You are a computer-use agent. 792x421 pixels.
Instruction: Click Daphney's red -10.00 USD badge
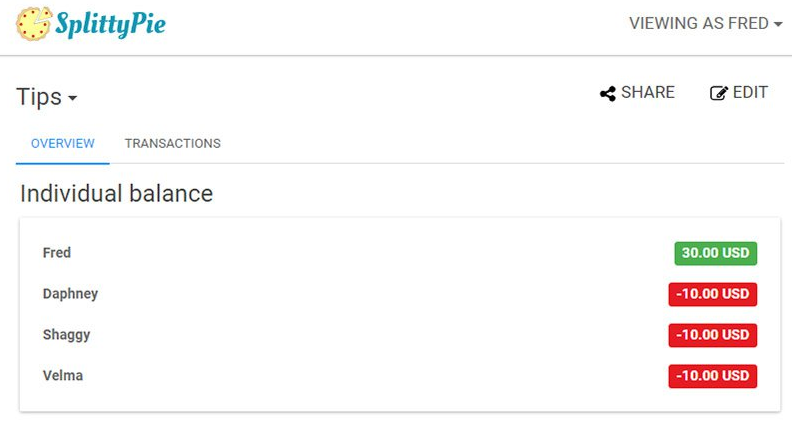[712, 294]
